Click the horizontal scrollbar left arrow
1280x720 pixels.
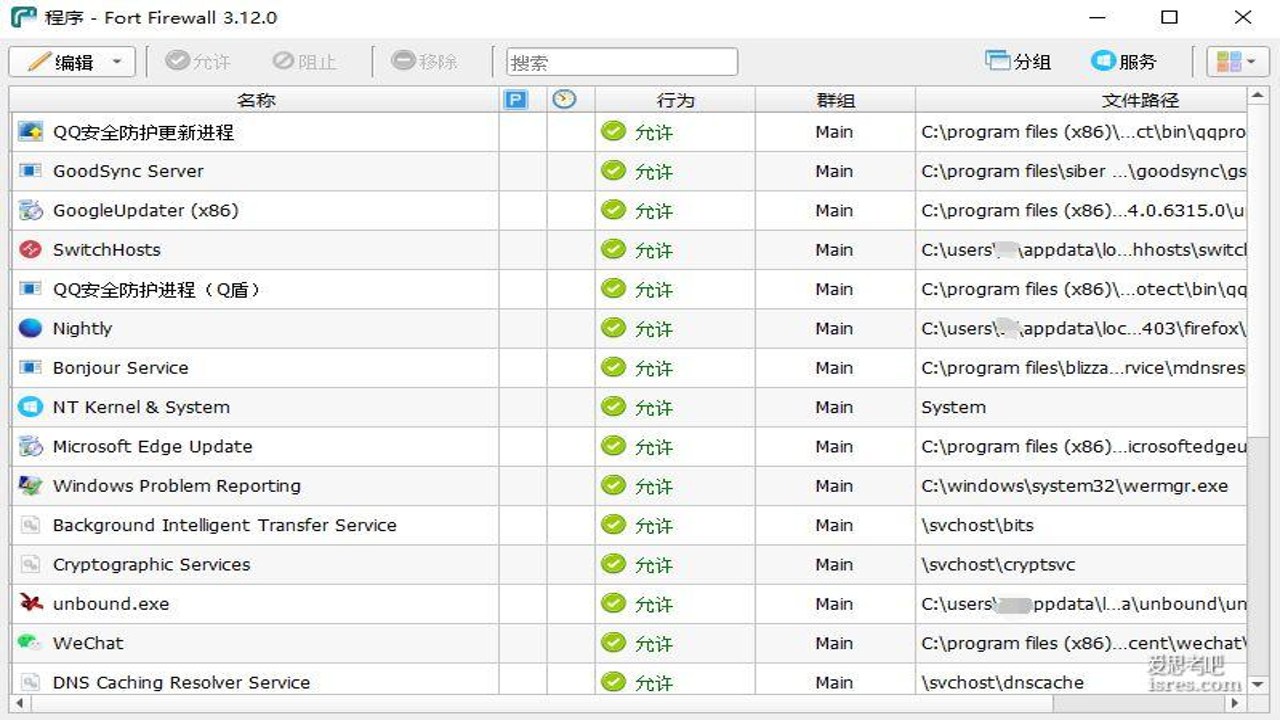point(19,704)
